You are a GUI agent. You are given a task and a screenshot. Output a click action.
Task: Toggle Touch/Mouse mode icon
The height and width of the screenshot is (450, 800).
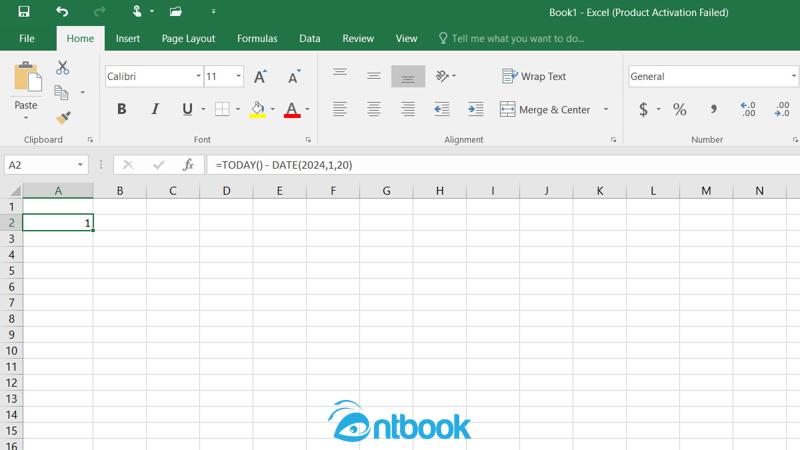(x=137, y=11)
